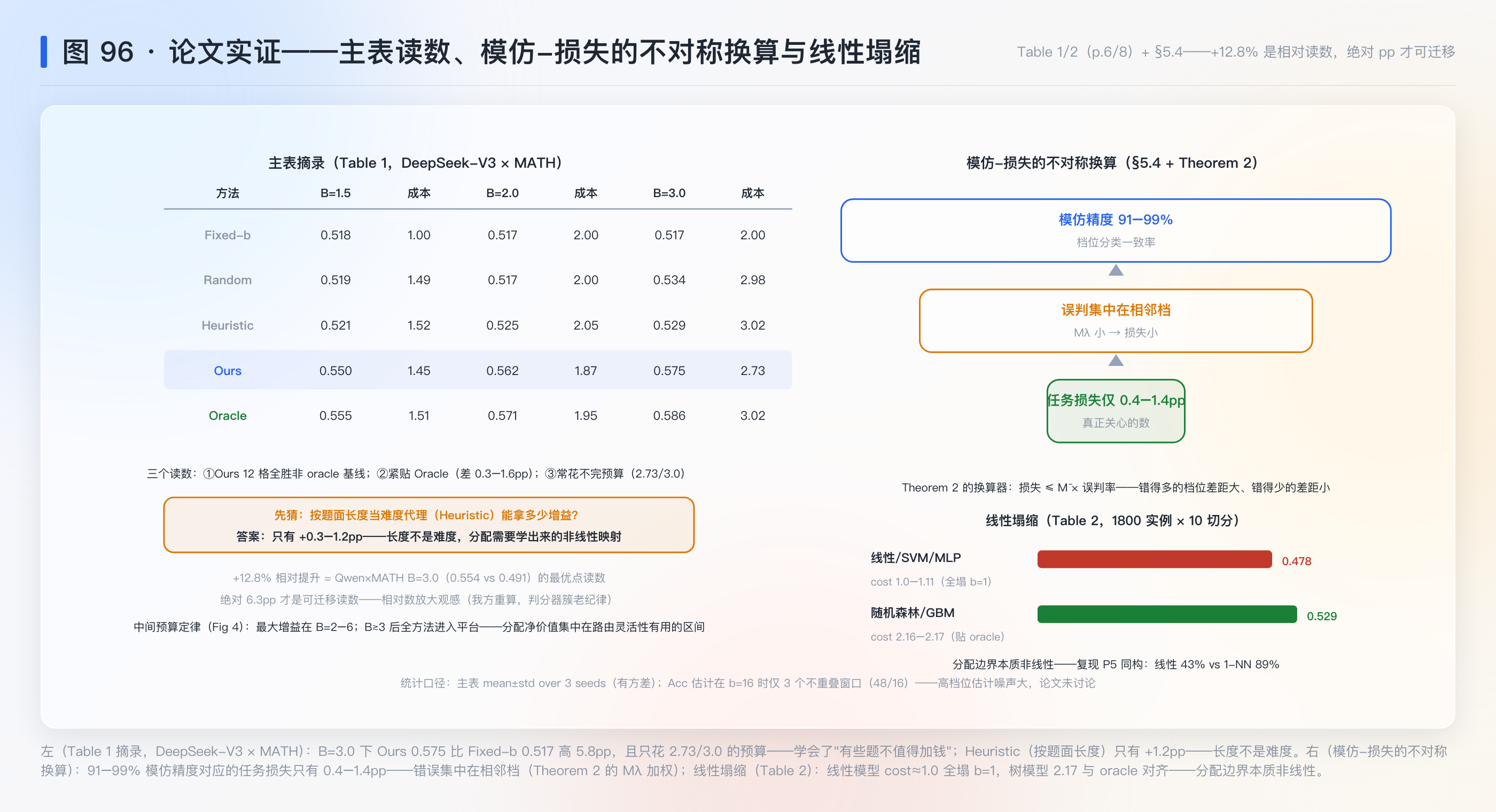Click the Fixed-b B=1.5 value 0.518
The height and width of the screenshot is (812, 1496).
[x=336, y=235]
